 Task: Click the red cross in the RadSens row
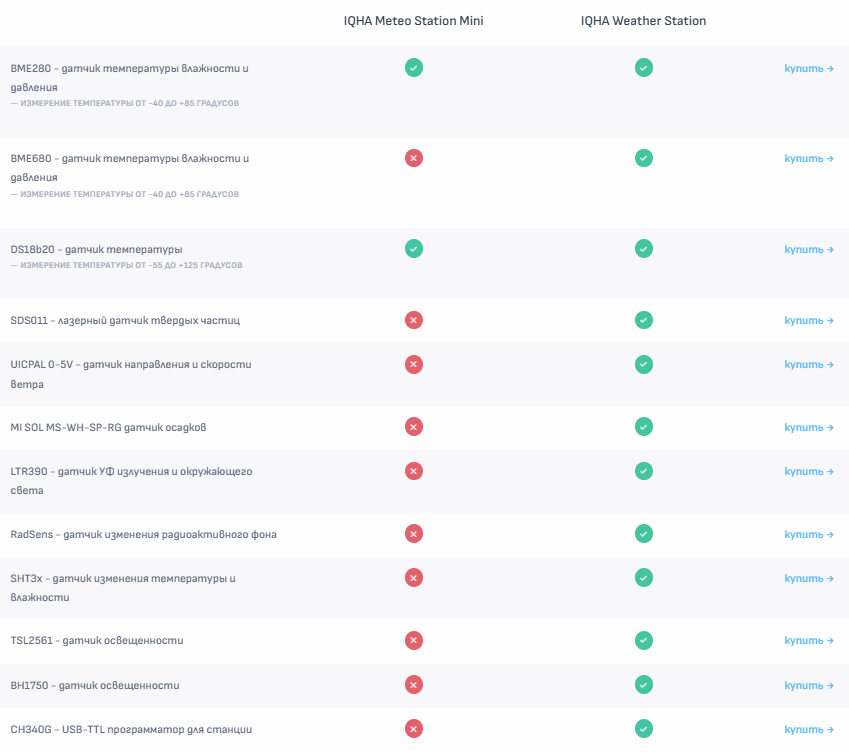[x=414, y=534]
